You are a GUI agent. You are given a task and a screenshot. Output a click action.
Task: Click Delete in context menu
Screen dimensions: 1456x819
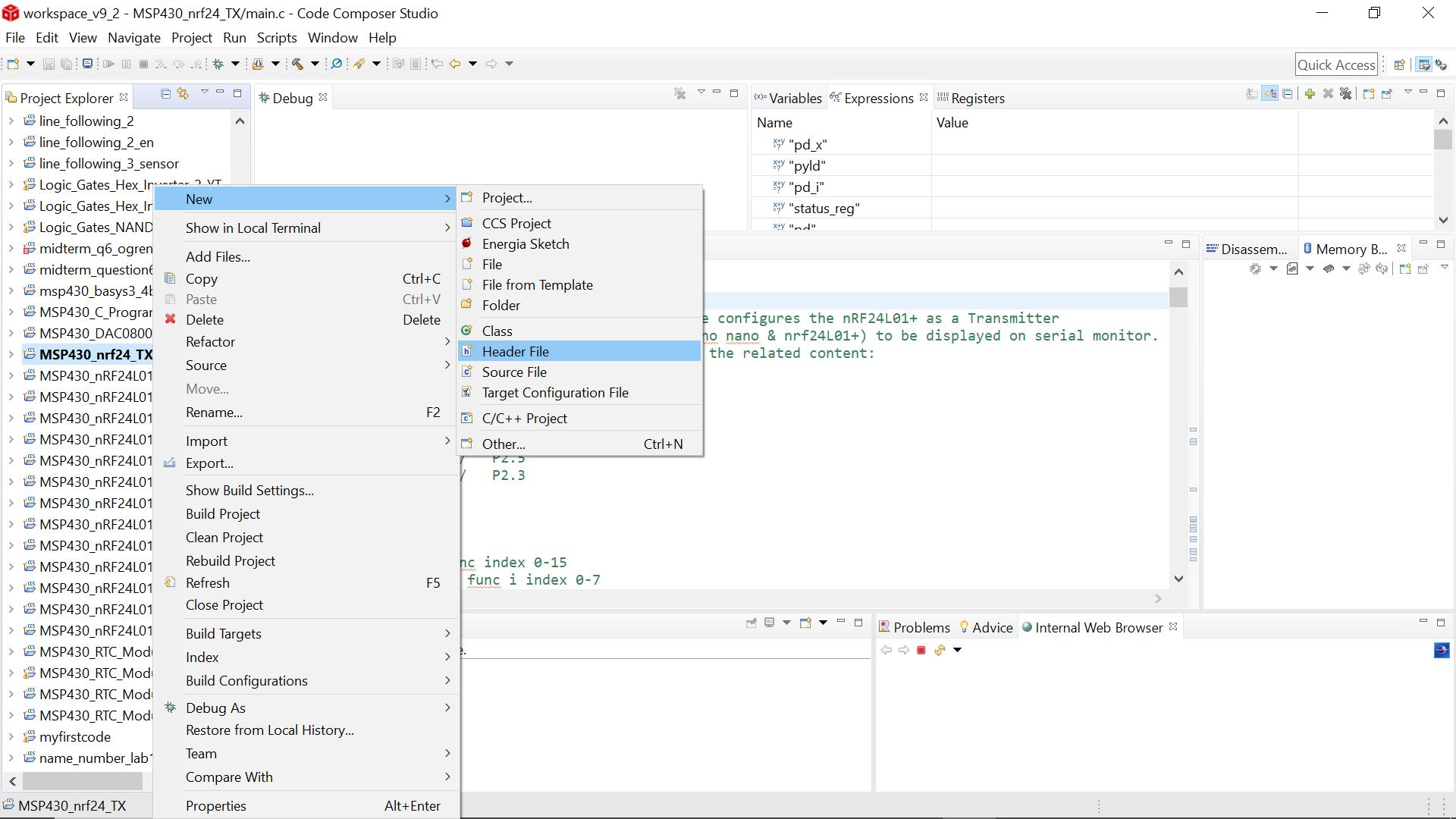coord(306,319)
